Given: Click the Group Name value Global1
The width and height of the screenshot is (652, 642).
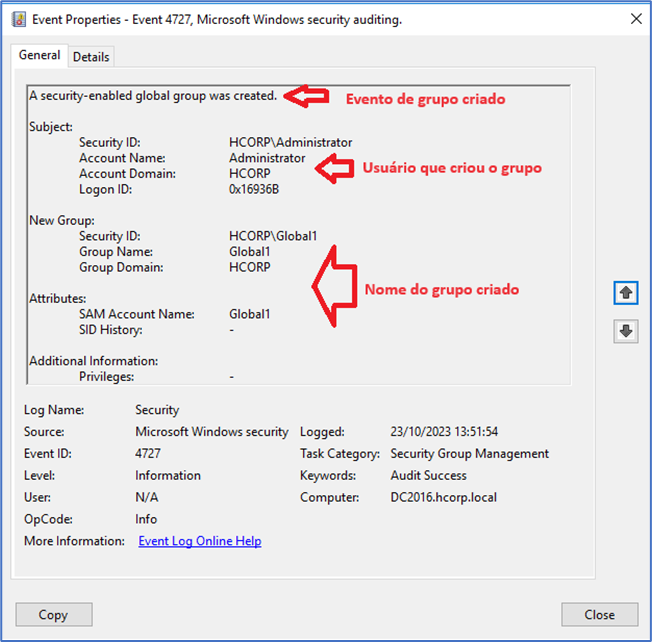Looking at the screenshot, I should coord(250,252).
